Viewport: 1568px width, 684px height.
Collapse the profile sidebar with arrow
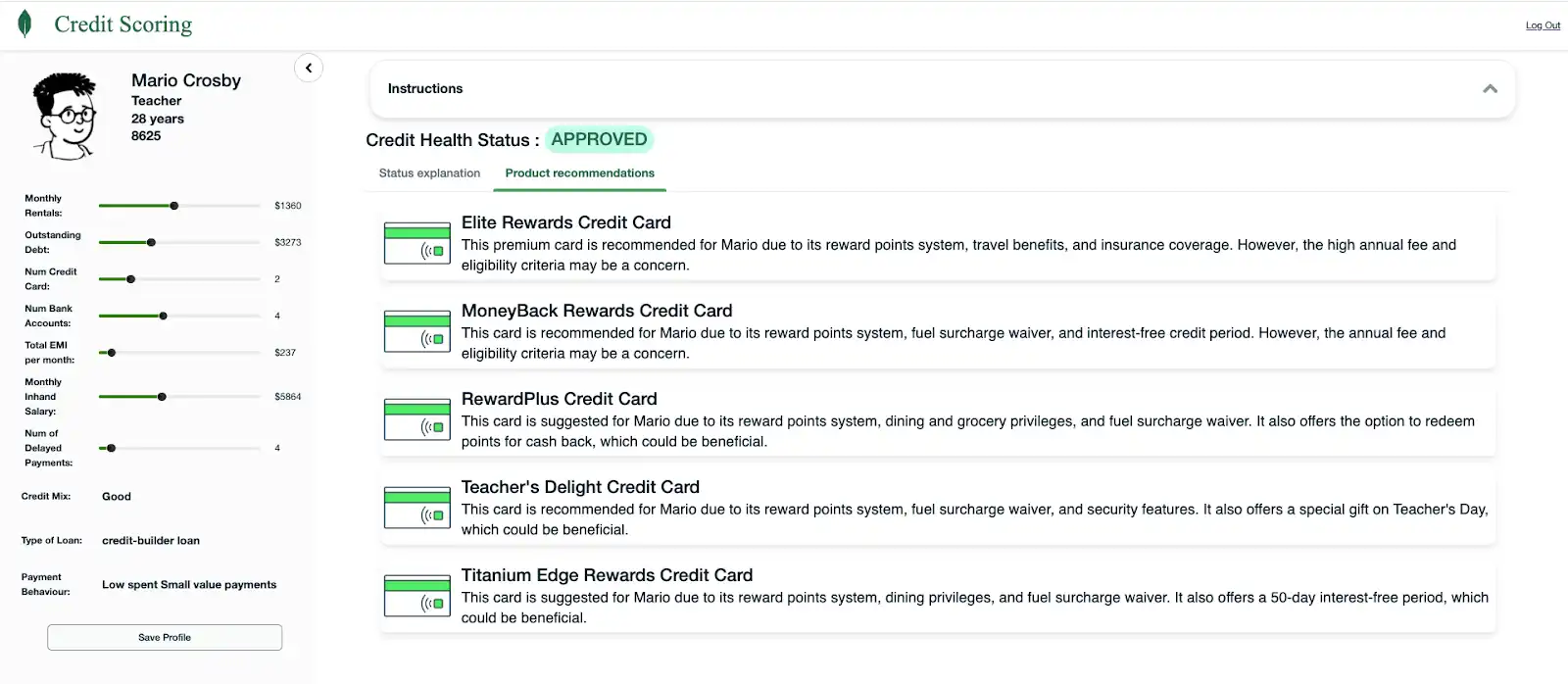[309, 68]
